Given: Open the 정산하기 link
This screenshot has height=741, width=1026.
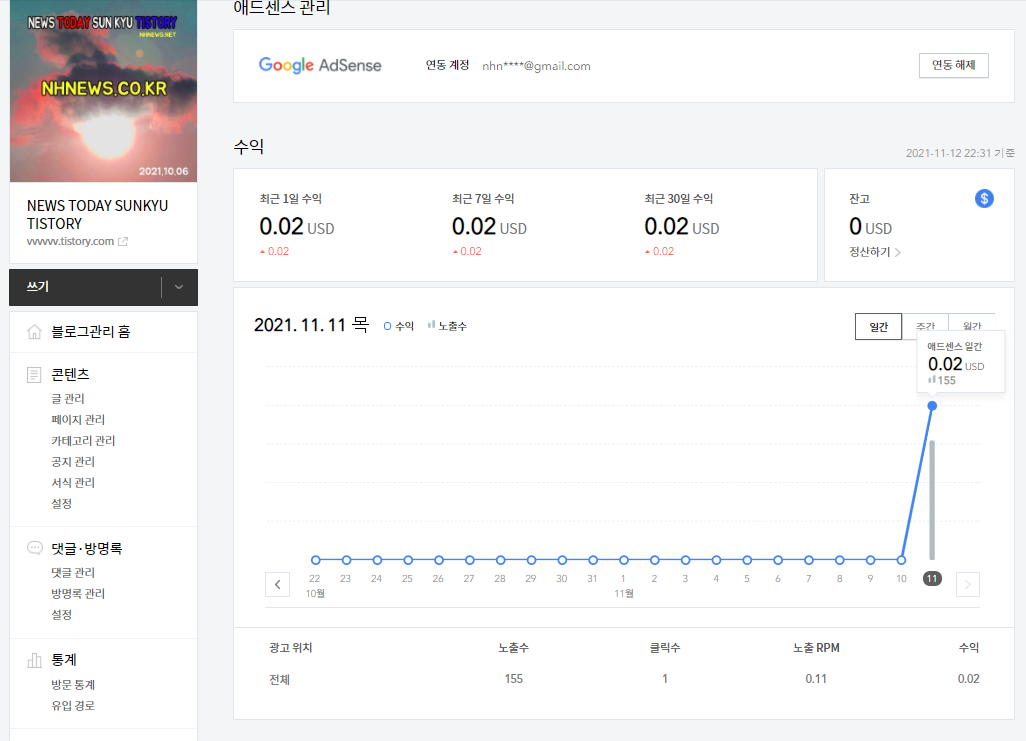Looking at the screenshot, I should [875, 252].
